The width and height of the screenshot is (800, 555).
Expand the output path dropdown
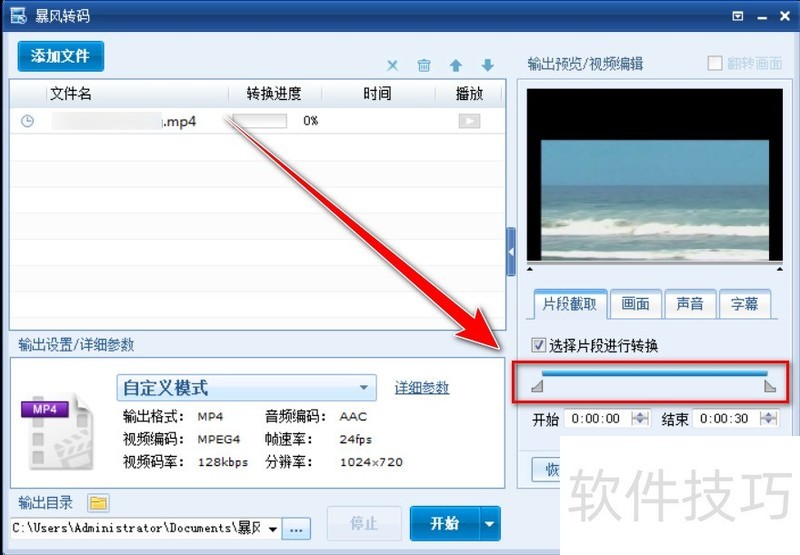pyautogui.click(x=273, y=528)
